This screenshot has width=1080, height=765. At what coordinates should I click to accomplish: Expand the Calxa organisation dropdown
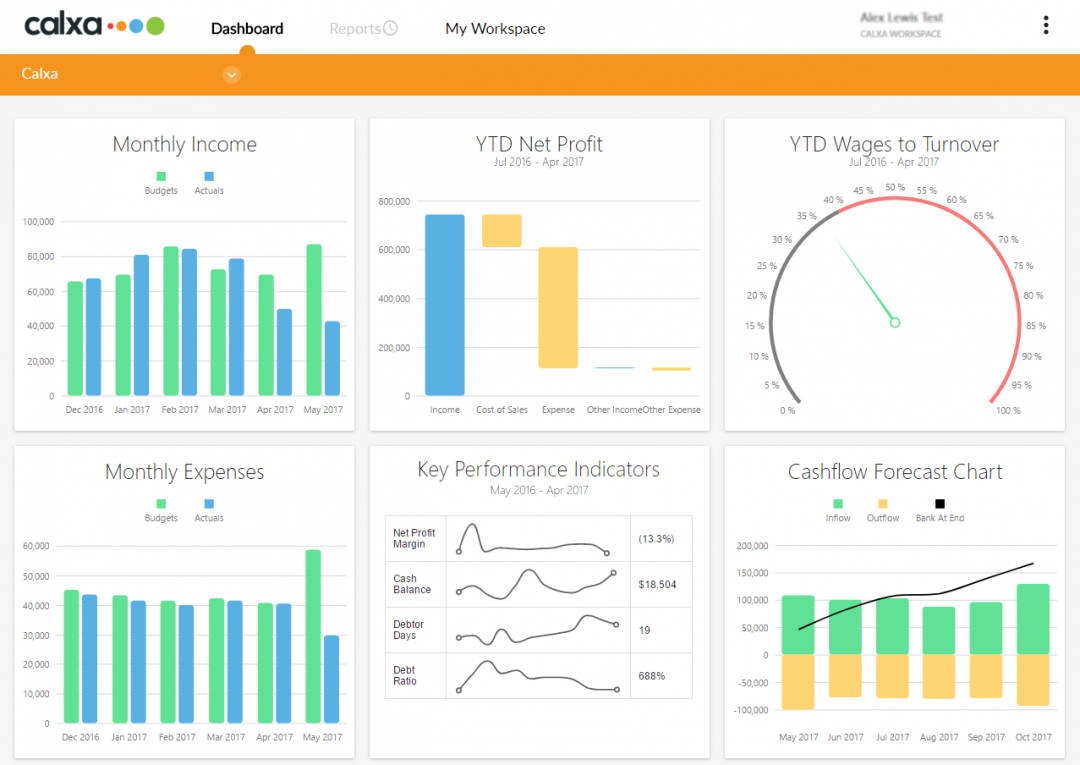[x=231, y=74]
